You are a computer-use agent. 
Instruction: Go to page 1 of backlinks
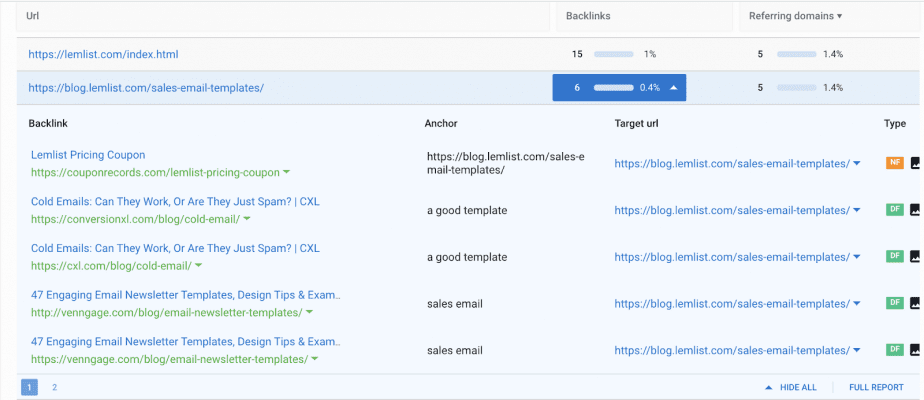point(29,387)
